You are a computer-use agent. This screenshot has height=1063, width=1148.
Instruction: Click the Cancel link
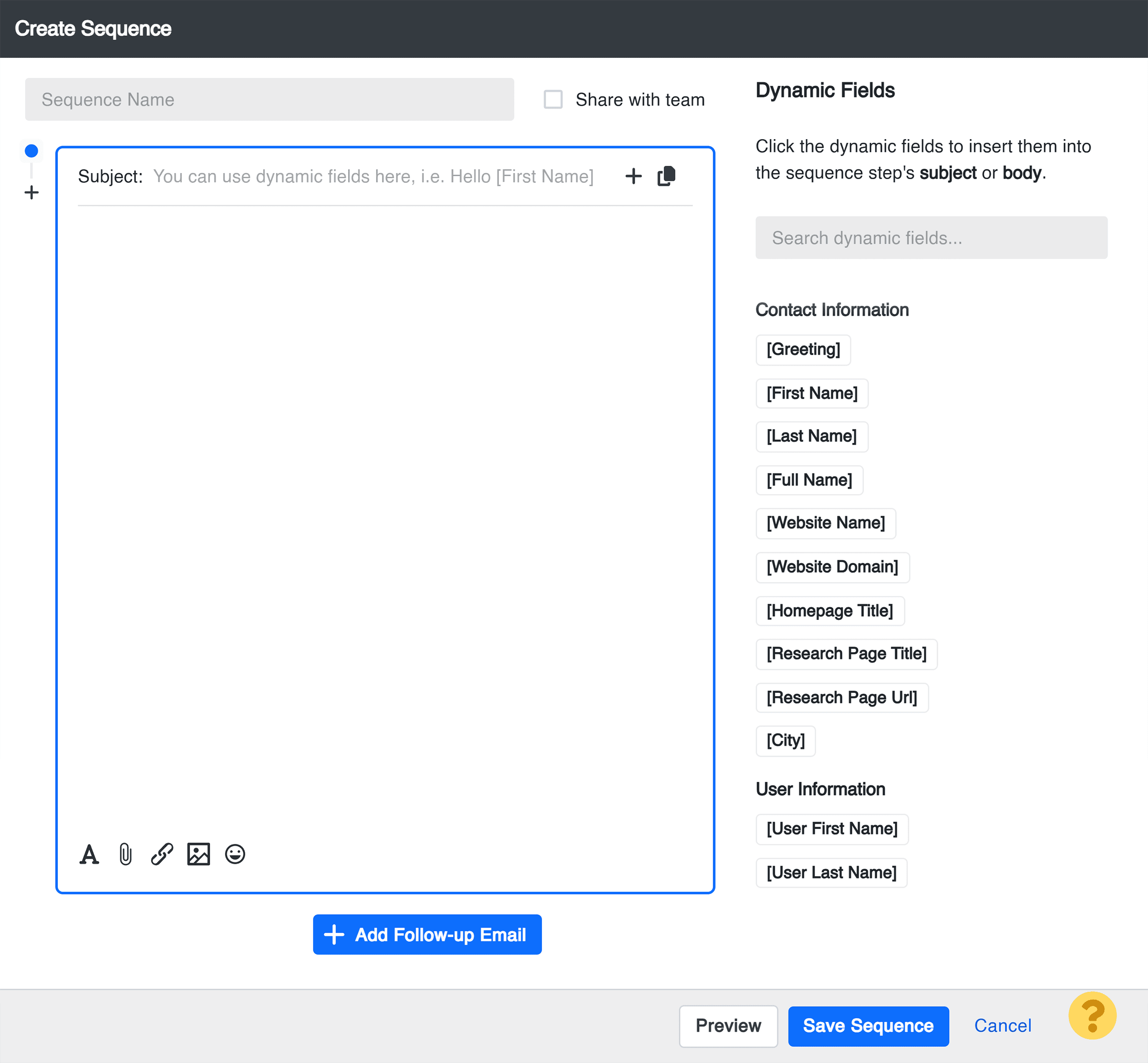[1002, 1026]
